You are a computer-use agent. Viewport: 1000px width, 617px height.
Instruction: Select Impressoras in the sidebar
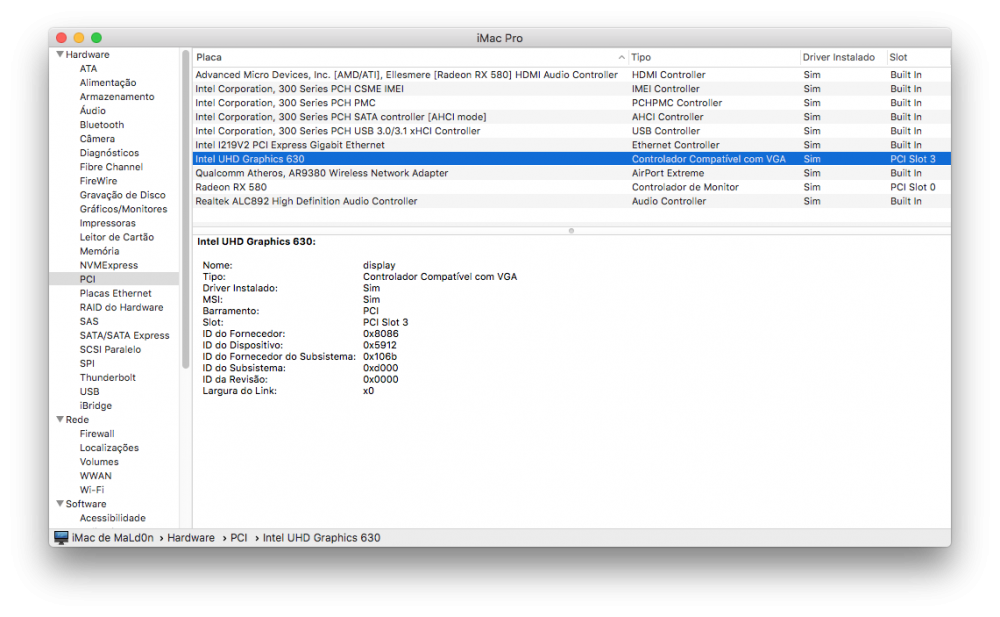107,223
